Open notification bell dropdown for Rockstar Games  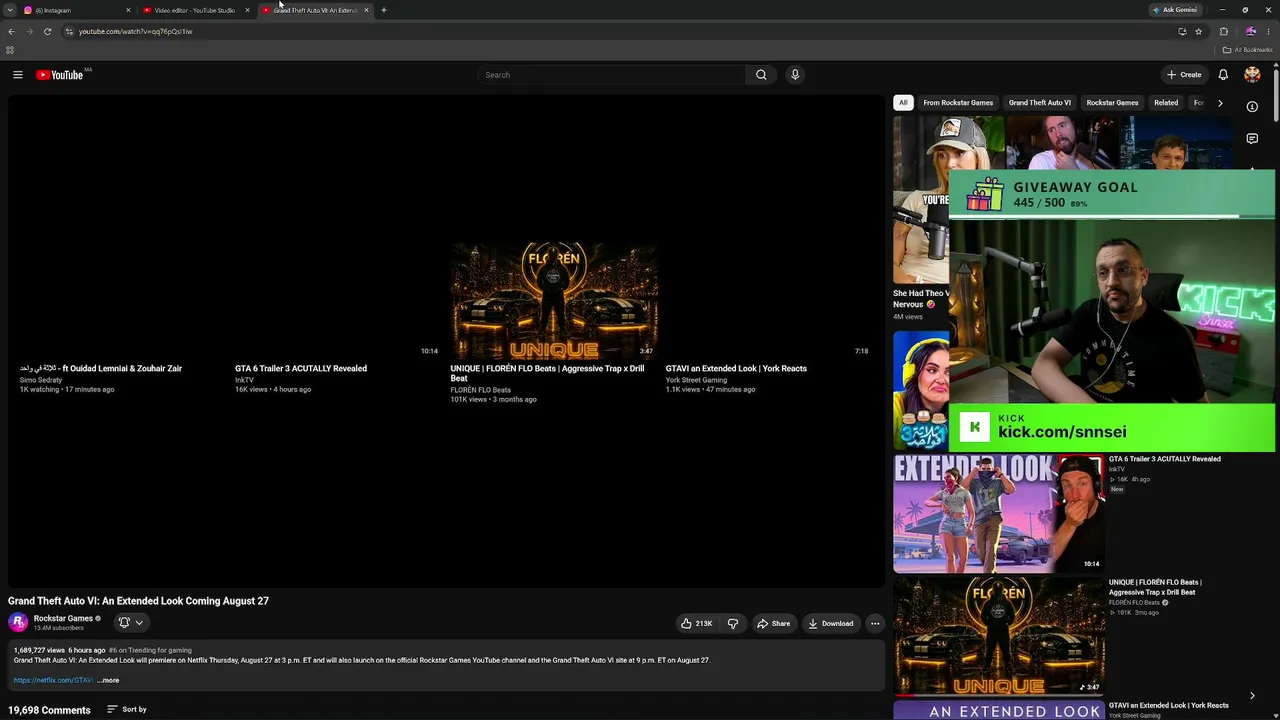coord(131,622)
